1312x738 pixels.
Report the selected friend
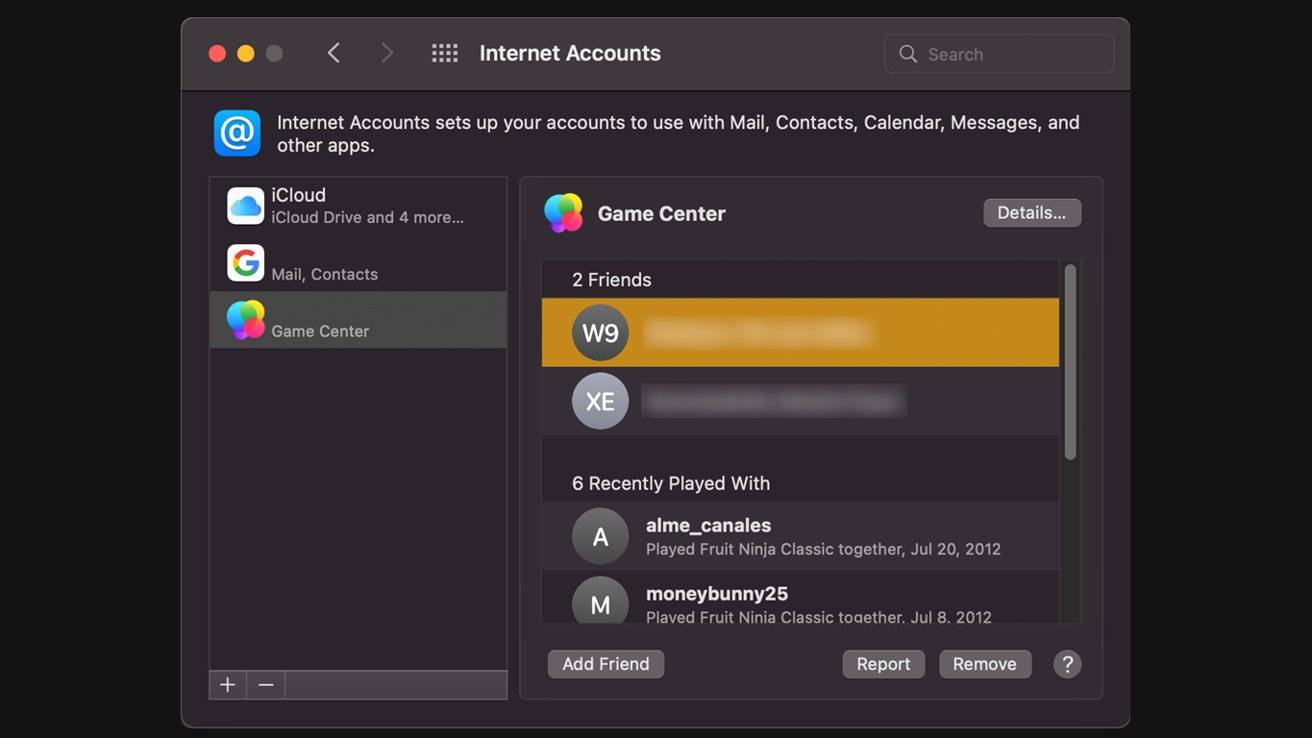[x=883, y=663]
